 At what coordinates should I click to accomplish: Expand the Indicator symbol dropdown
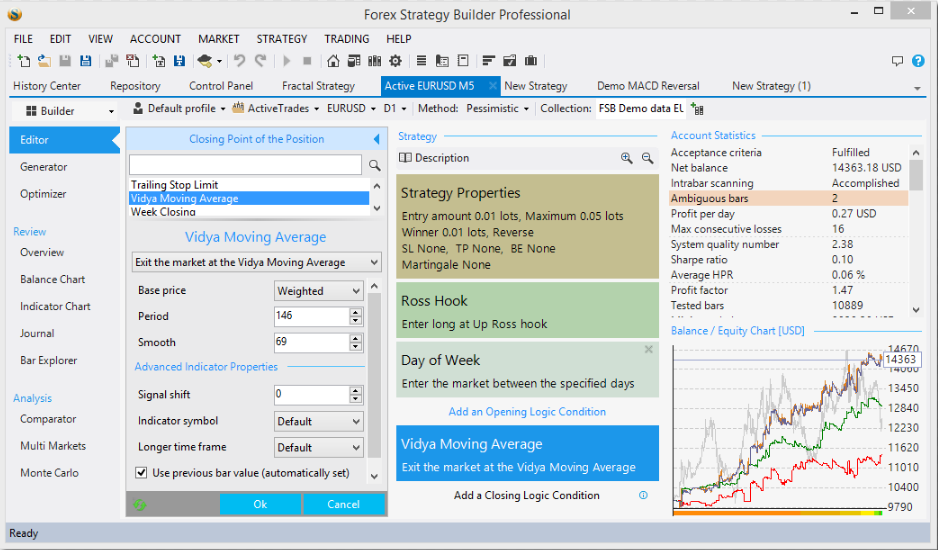(x=319, y=421)
